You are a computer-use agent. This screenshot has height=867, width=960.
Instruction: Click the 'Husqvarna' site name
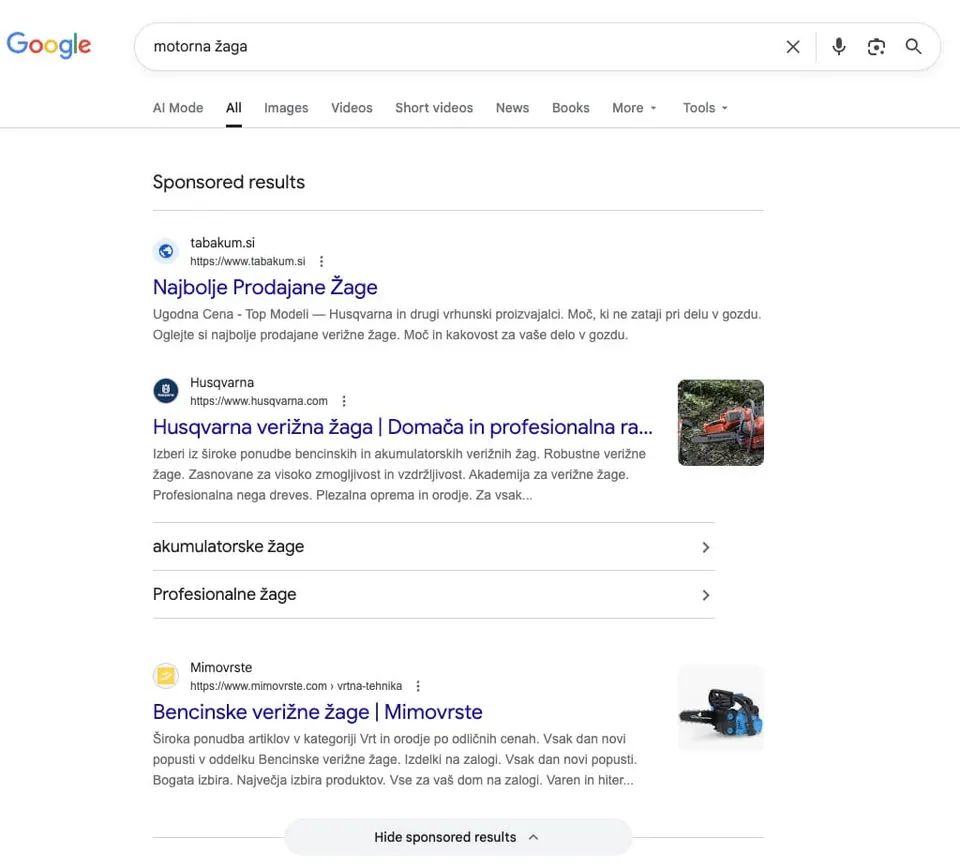point(222,383)
